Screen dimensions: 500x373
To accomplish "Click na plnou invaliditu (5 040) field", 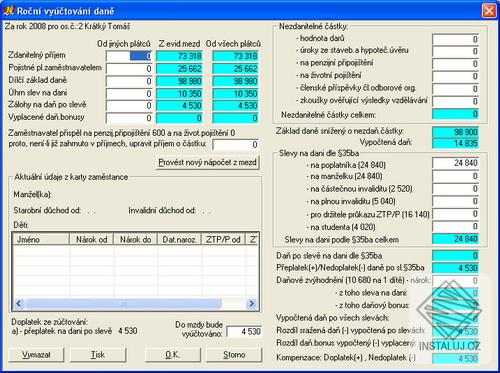I will click(455, 201).
